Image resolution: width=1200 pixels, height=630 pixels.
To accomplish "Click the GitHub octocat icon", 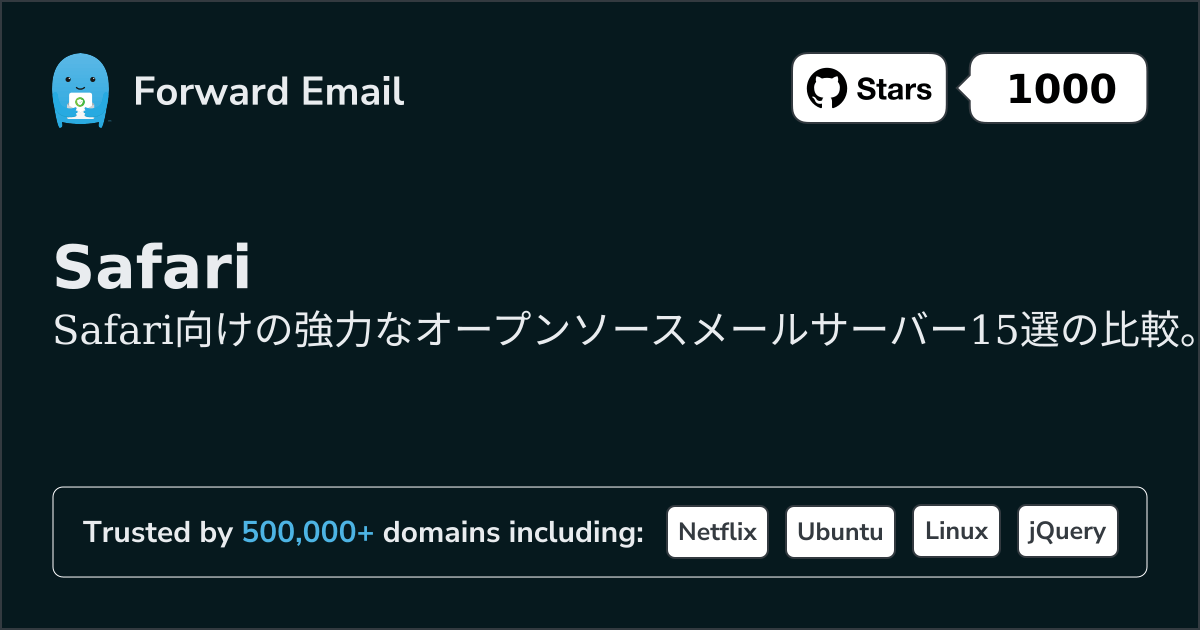I will (x=826, y=89).
